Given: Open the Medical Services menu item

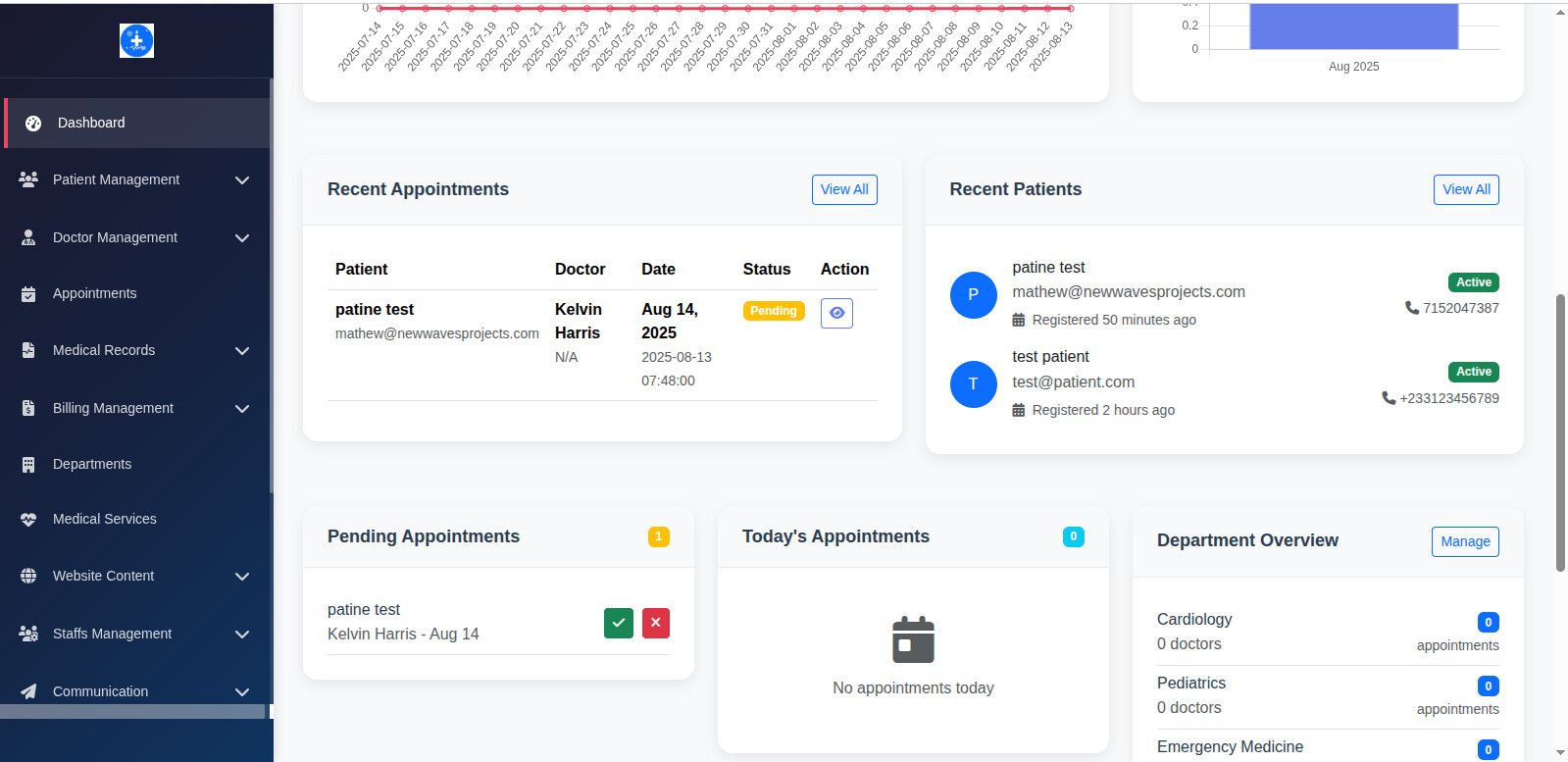Looking at the screenshot, I should click(x=135, y=519).
